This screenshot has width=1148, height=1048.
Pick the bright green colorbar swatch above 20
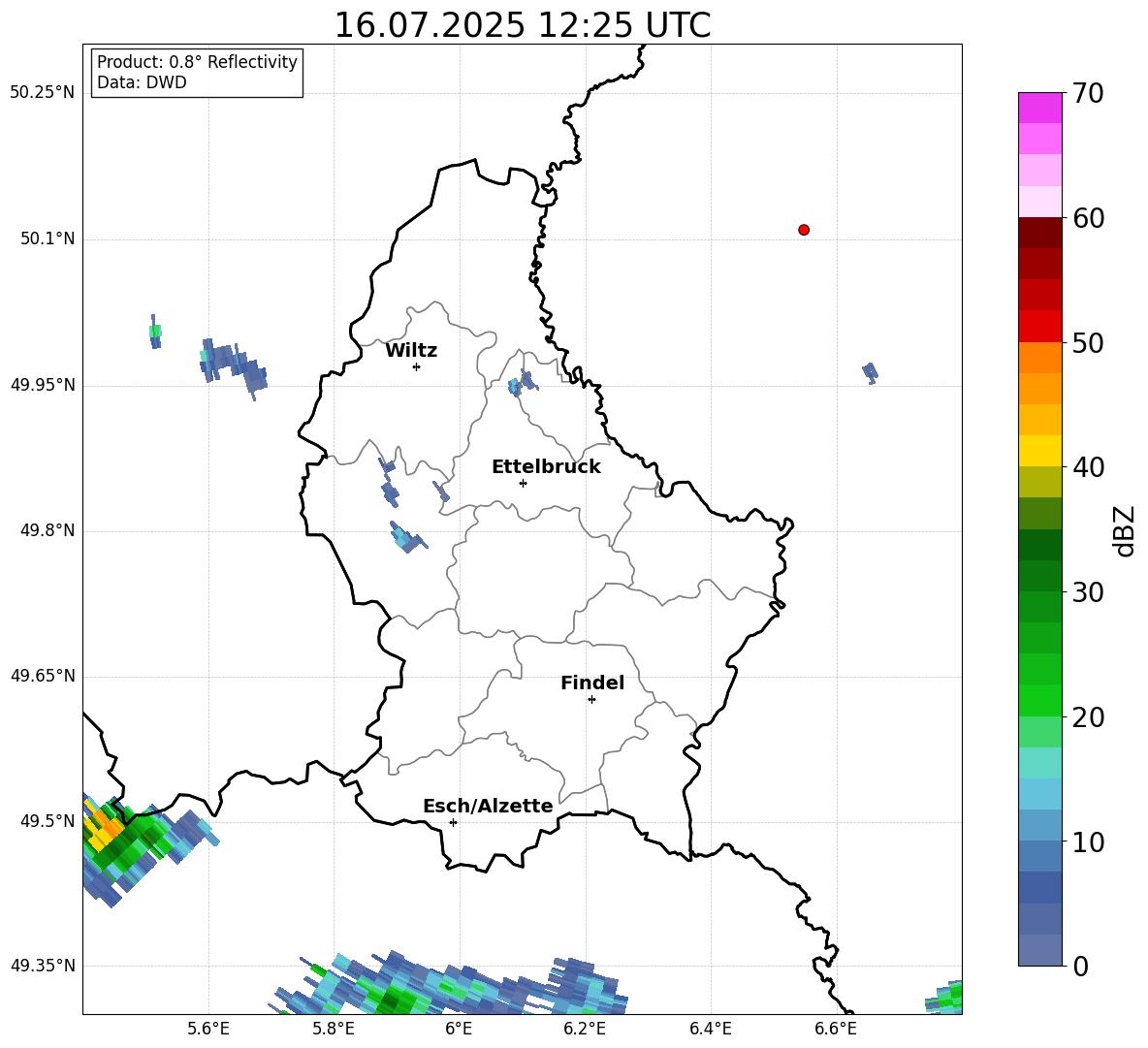coord(1039,700)
